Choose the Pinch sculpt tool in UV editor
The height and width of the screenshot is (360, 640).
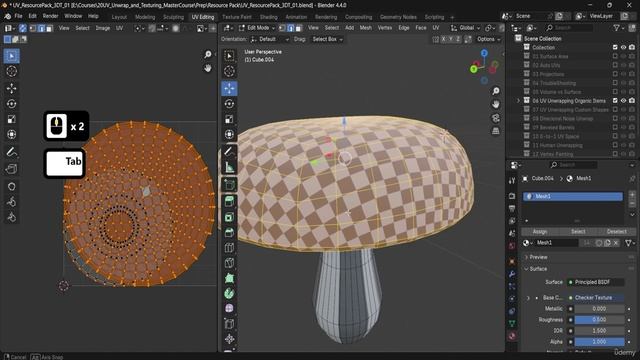[11, 217]
